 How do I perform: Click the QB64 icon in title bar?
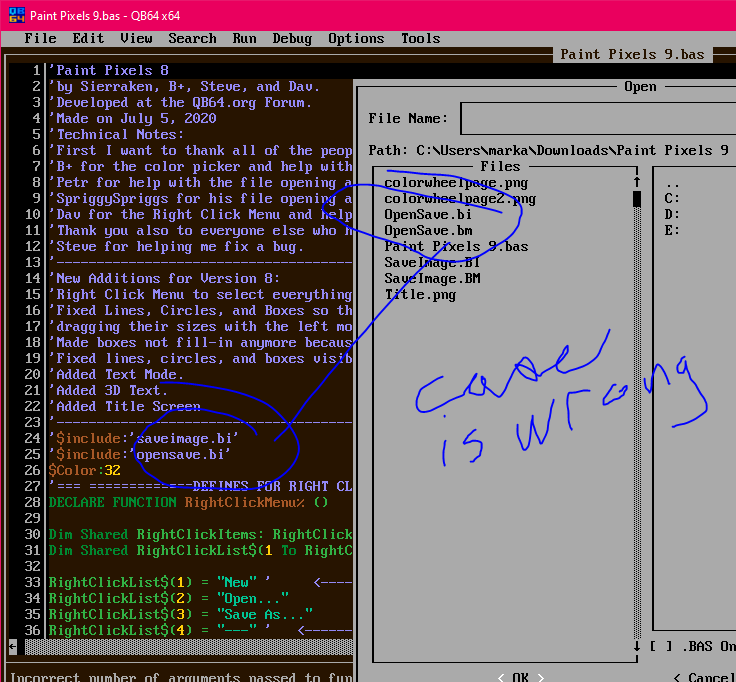coord(15,13)
